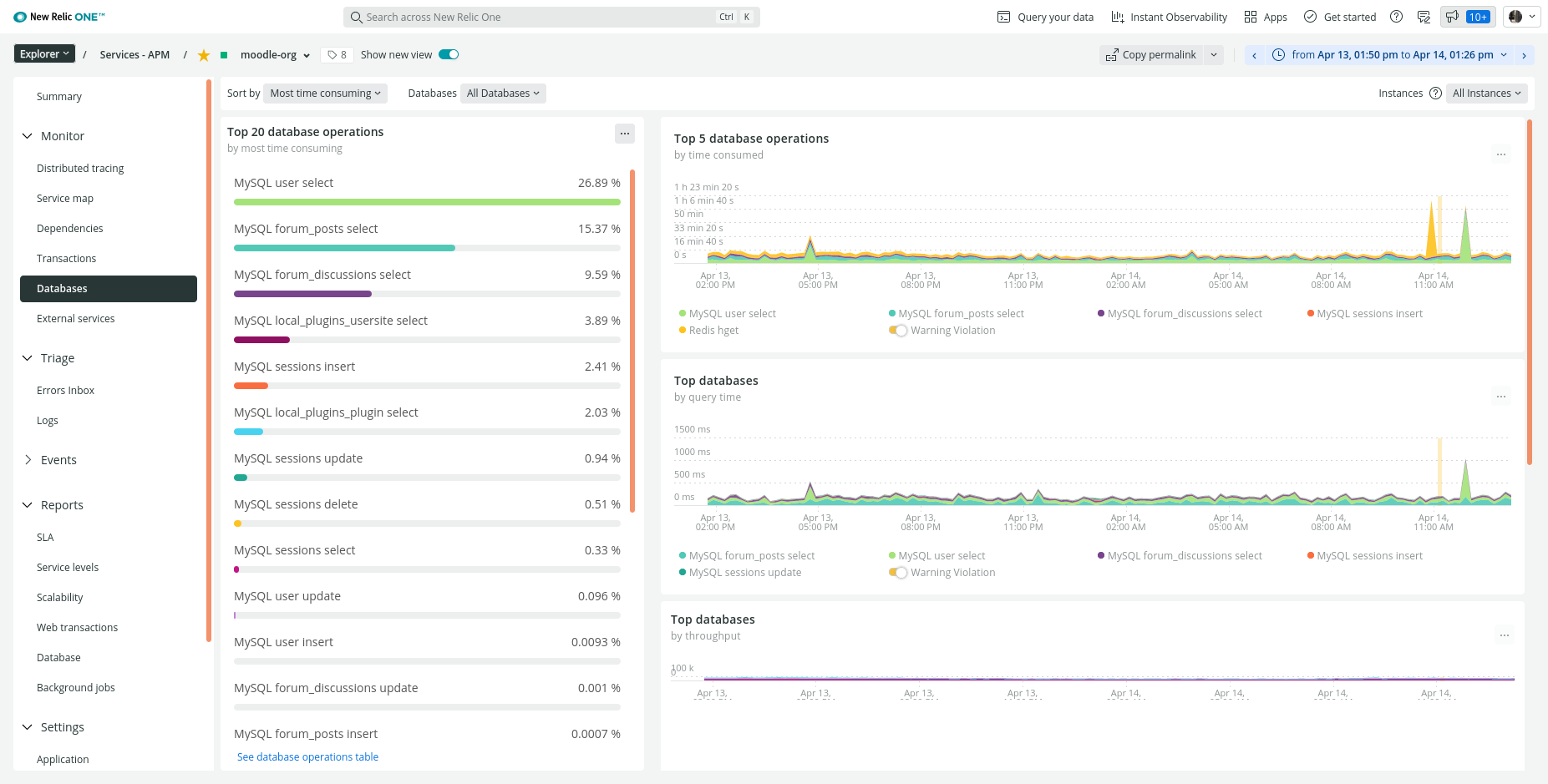Viewport: 1548px width, 784px height.
Task: Toggle Warning Violation in Top 5 operations chart
Action: tap(898, 331)
